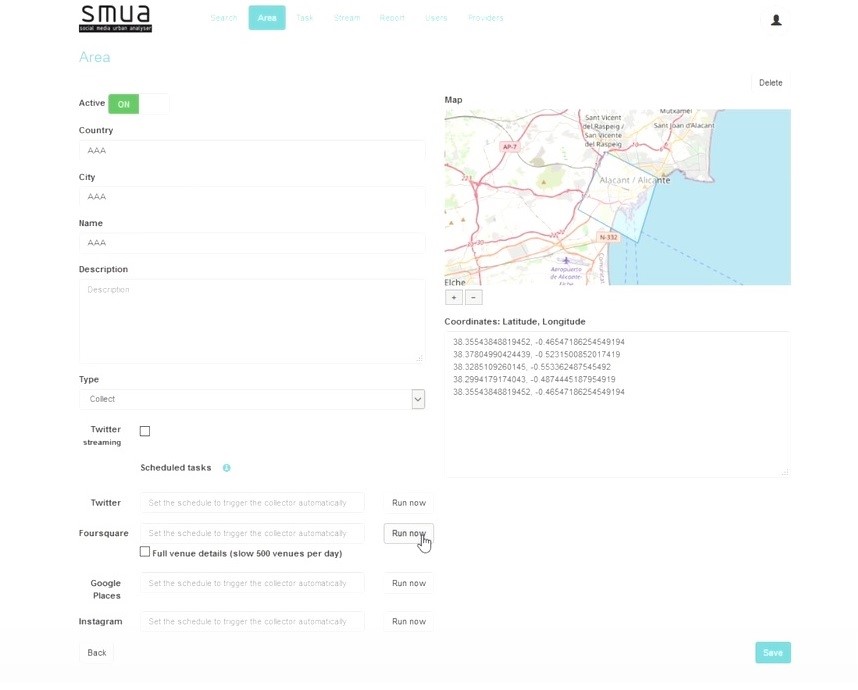Switch the Active toggle off

click(124, 103)
